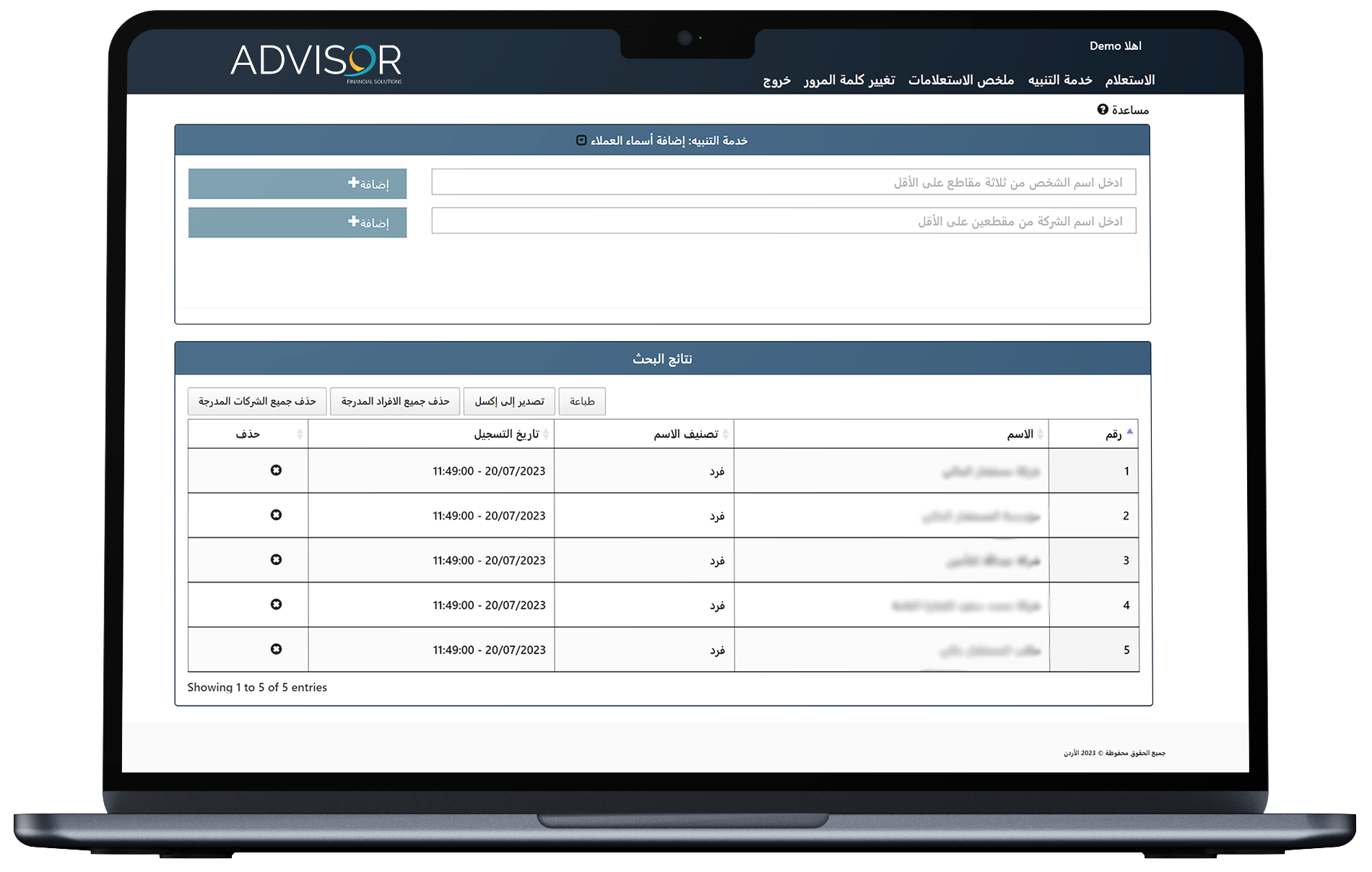Delete row 4 with its remove icon
This screenshot has height=872, width=1372.
[x=276, y=605]
